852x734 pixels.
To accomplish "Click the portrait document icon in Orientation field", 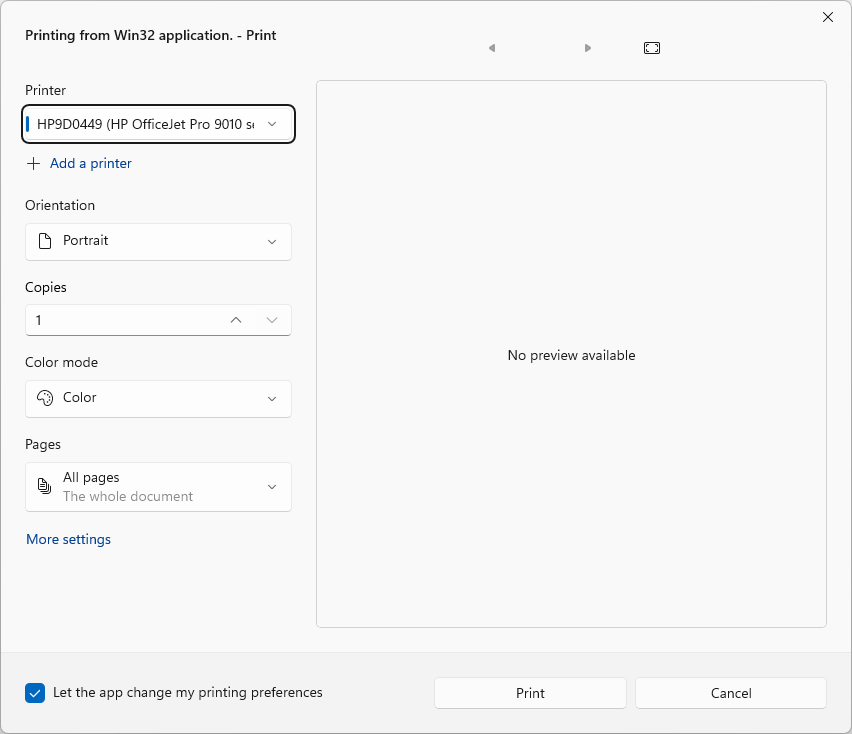I will (x=43, y=241).
